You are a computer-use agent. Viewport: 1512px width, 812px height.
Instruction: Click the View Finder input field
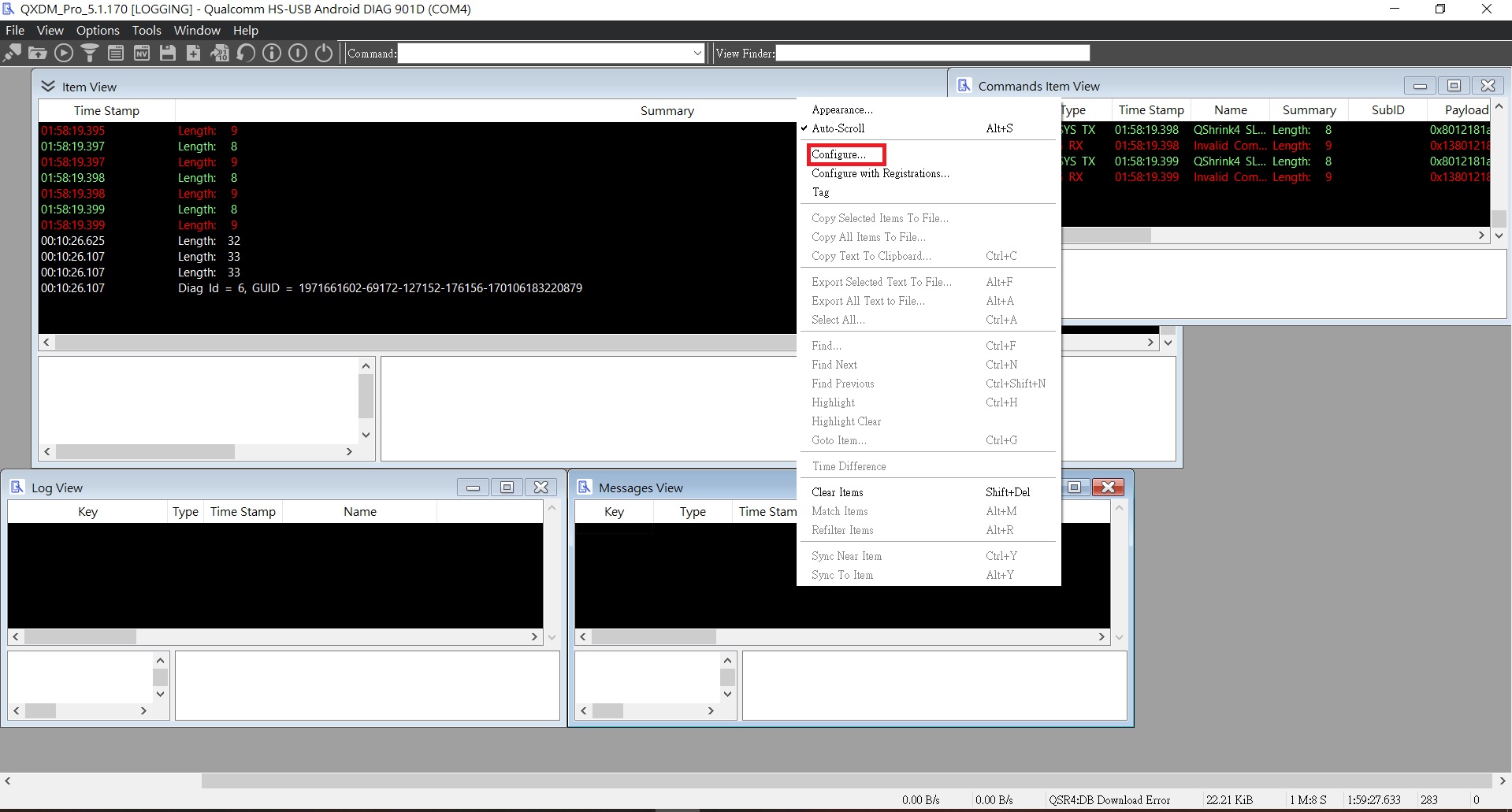tap(932, 54)
